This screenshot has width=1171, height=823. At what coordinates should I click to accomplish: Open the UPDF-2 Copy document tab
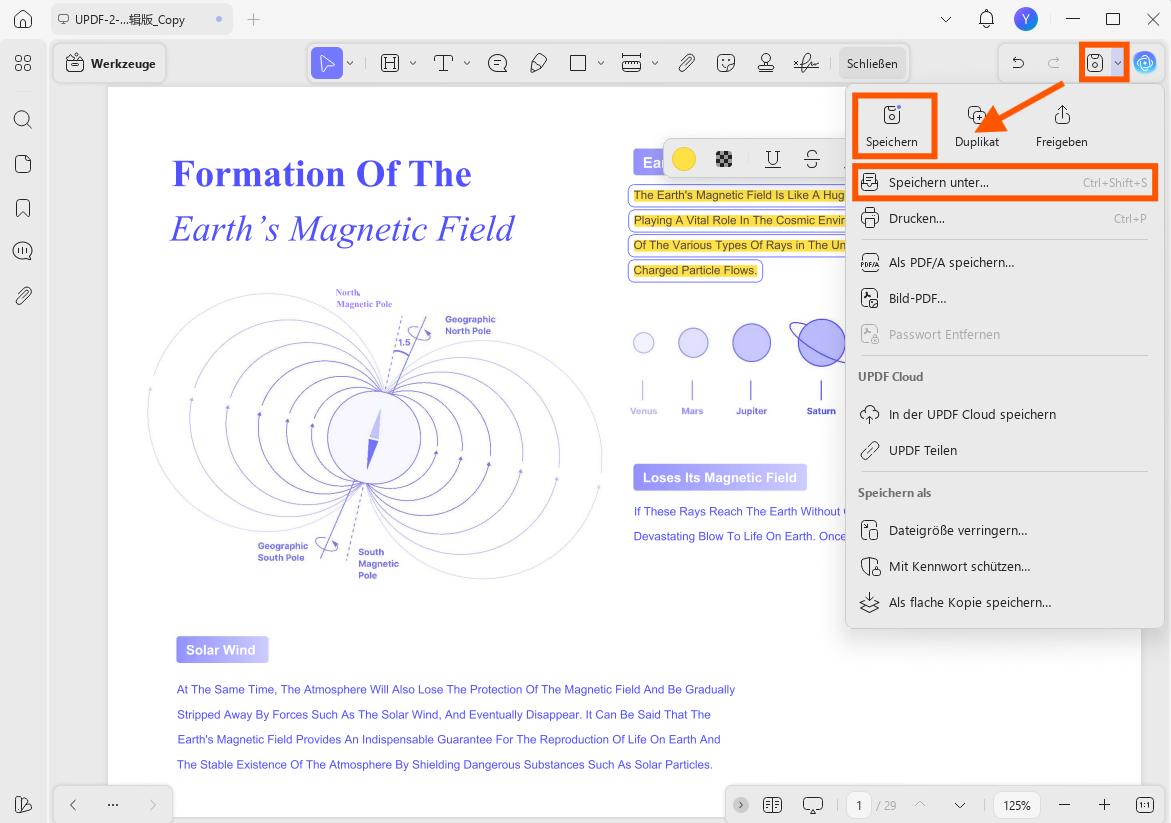[x=141, y=19]
